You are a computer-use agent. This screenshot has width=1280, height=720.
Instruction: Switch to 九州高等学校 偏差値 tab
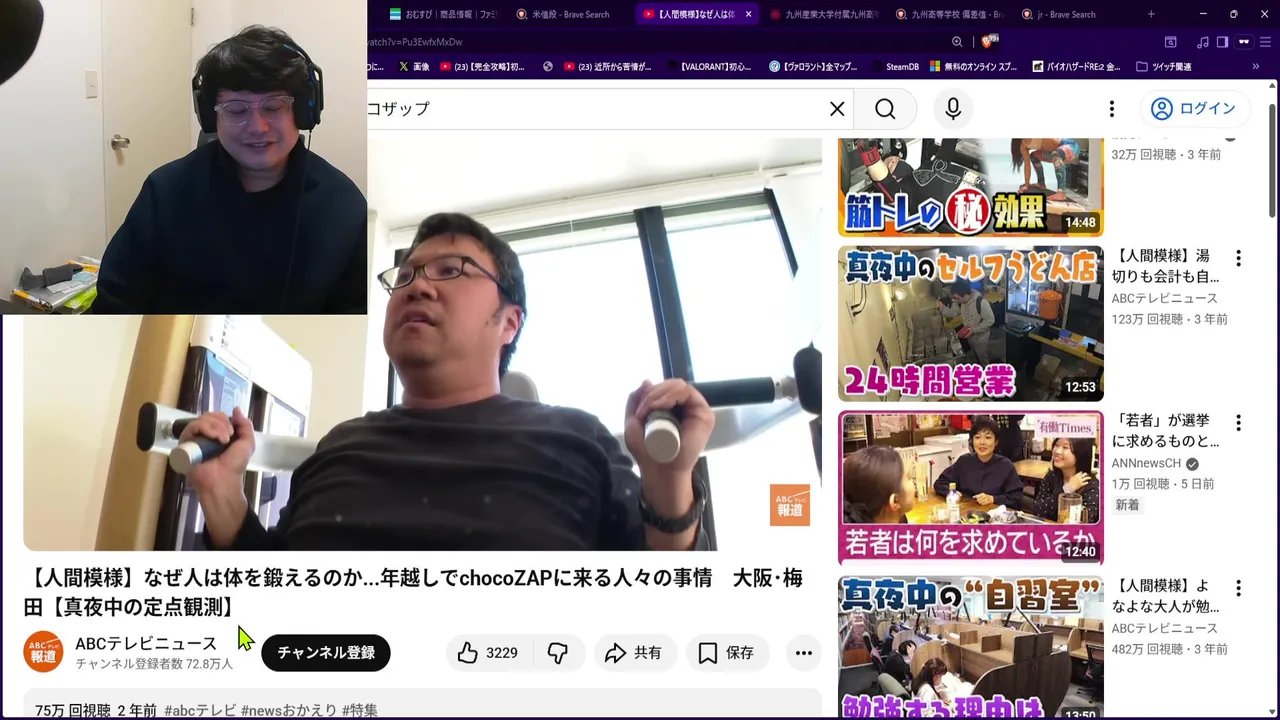point(950,14)
